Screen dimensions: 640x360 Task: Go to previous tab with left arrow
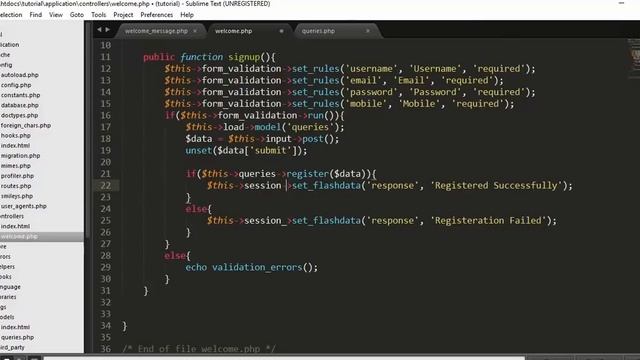99,29
